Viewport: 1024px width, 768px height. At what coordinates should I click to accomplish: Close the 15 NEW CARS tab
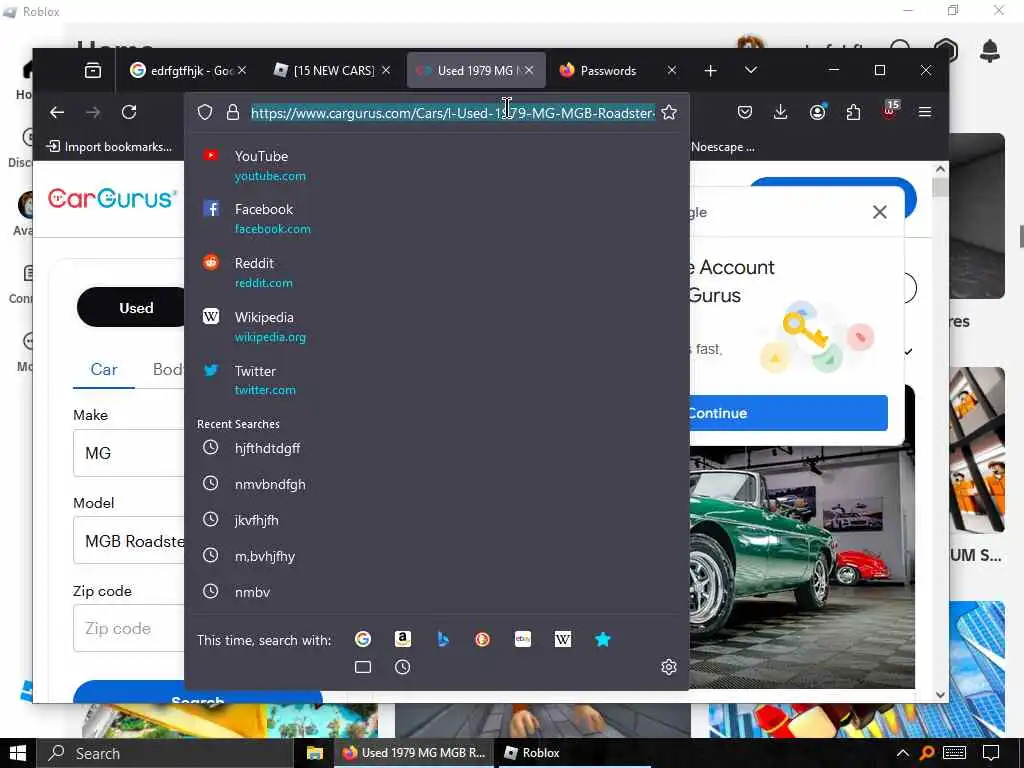(x=386, y=70)
